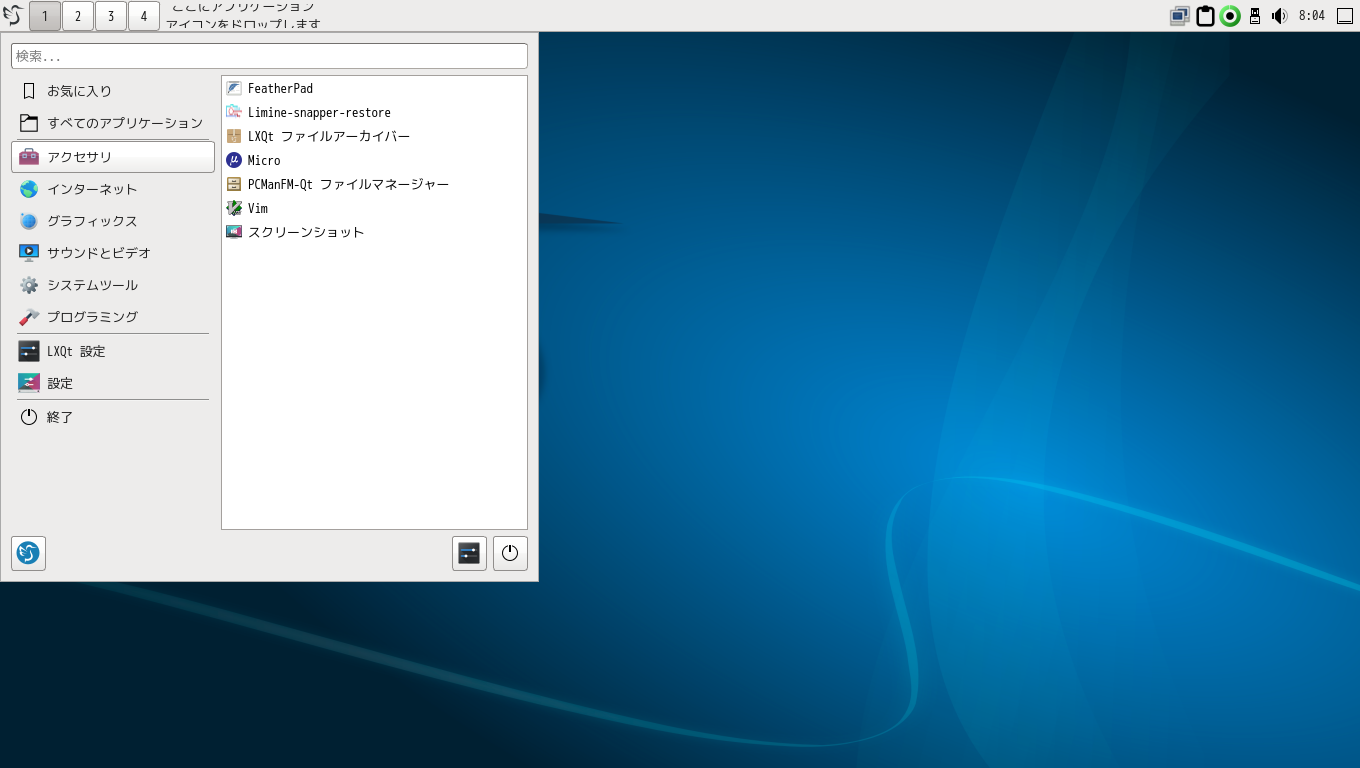
Task: Launch PCManFM-Qt file manager
Action: (x=347, y=185)
